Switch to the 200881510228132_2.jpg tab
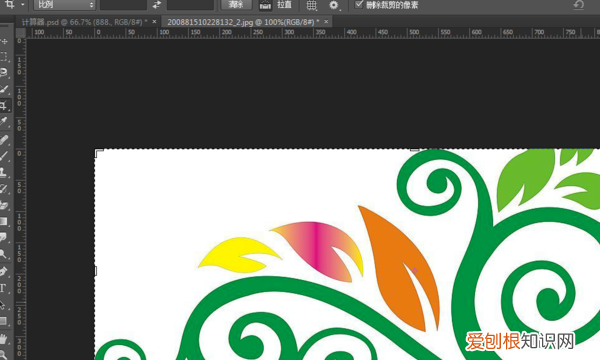 (243, 22)
